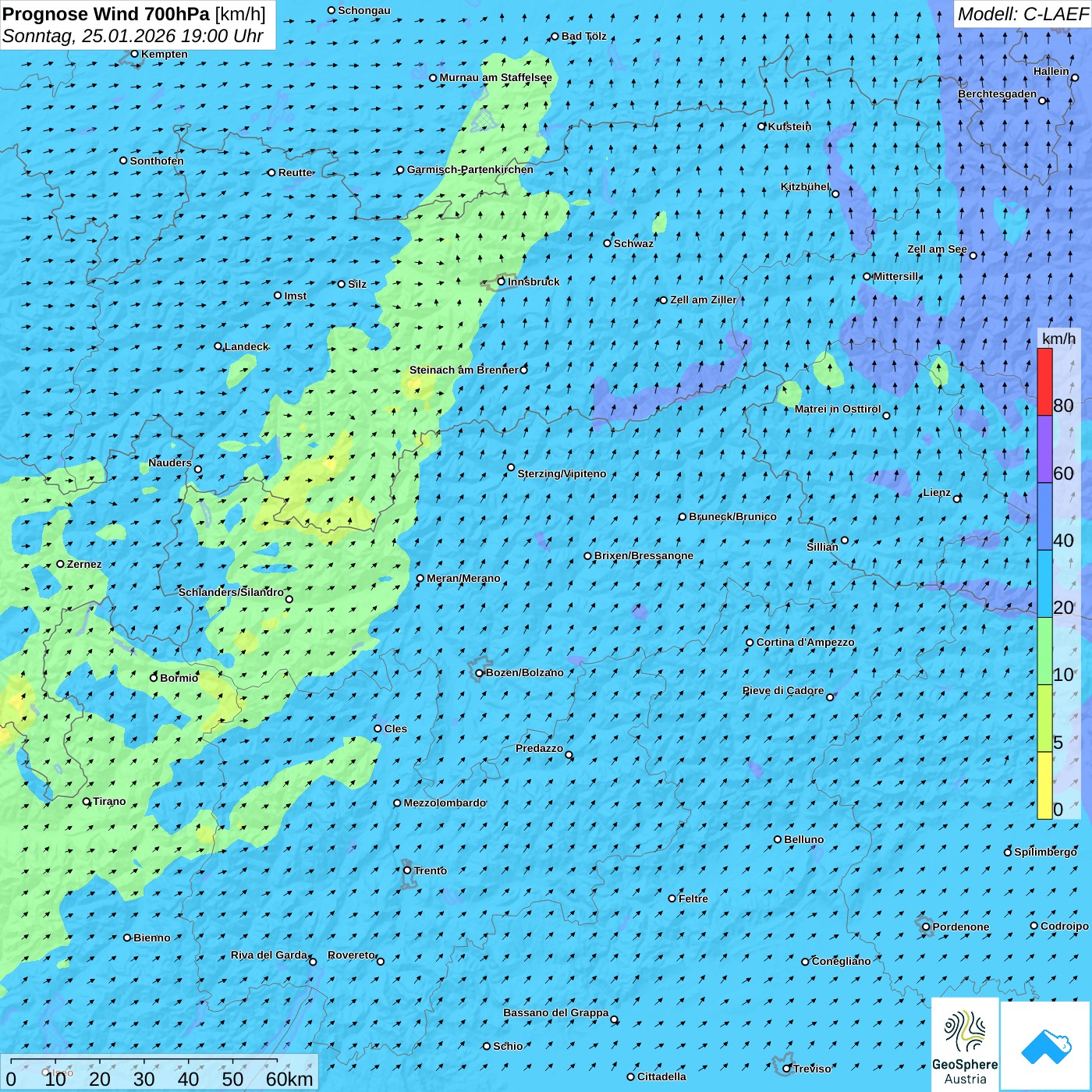
Task: Click the Mittersill city label
Action: 895,276
